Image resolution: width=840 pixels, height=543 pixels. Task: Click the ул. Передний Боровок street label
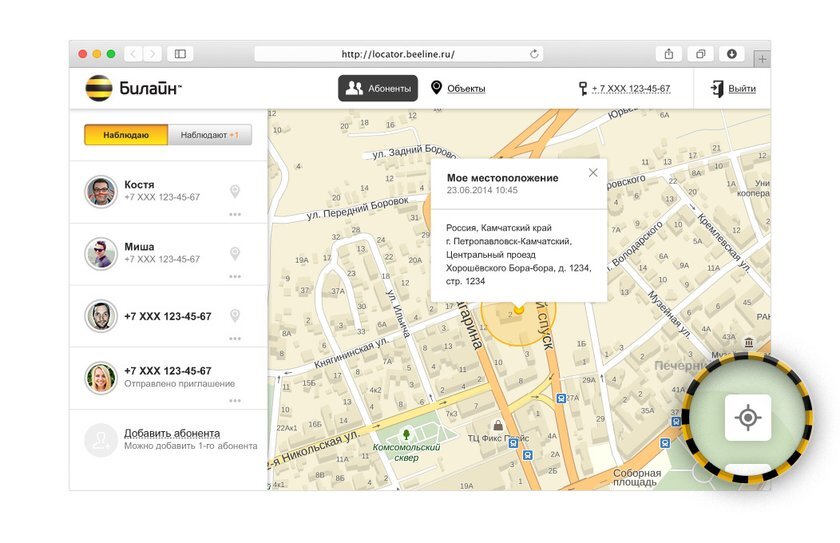click(x=357, y=209)
